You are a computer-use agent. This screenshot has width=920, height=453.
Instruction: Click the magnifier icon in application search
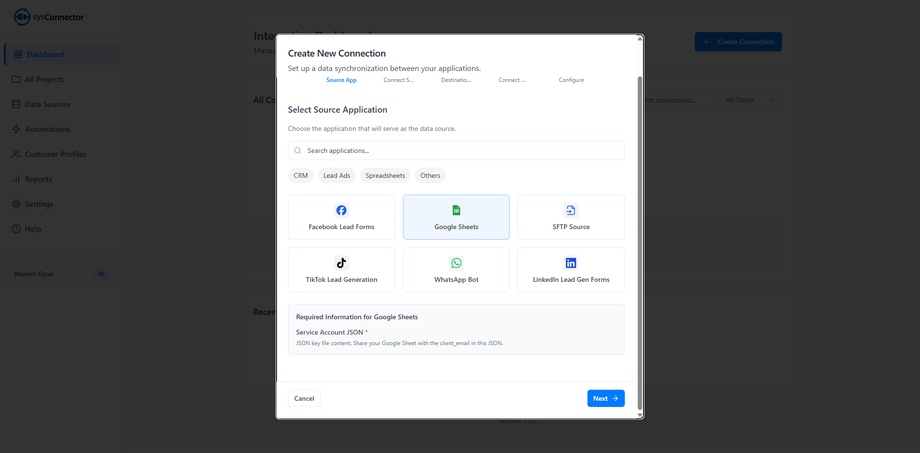coord(298,151)
